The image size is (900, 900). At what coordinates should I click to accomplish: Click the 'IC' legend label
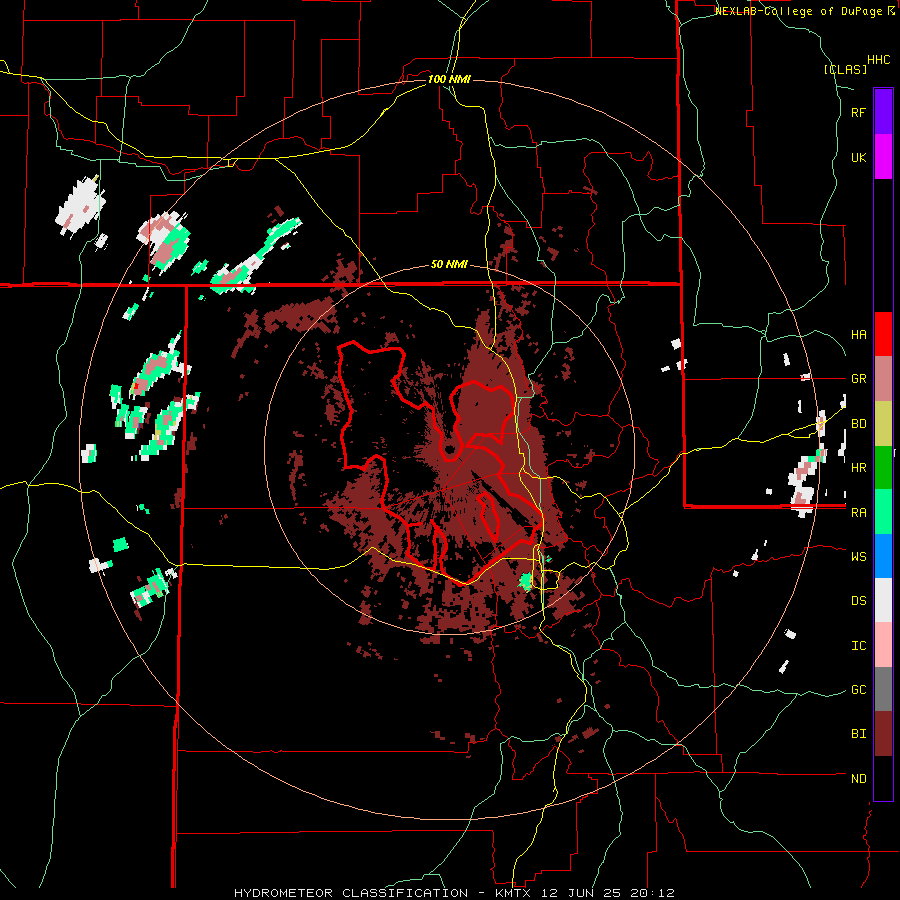(x=858, y=645)
